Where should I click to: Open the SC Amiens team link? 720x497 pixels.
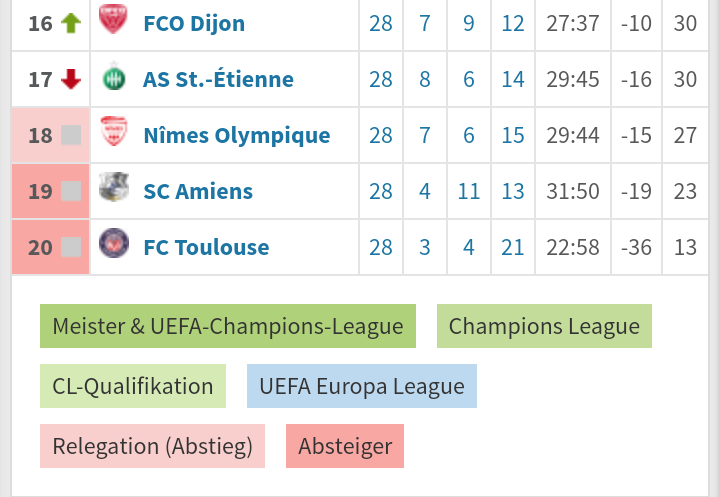click(198, 191)
